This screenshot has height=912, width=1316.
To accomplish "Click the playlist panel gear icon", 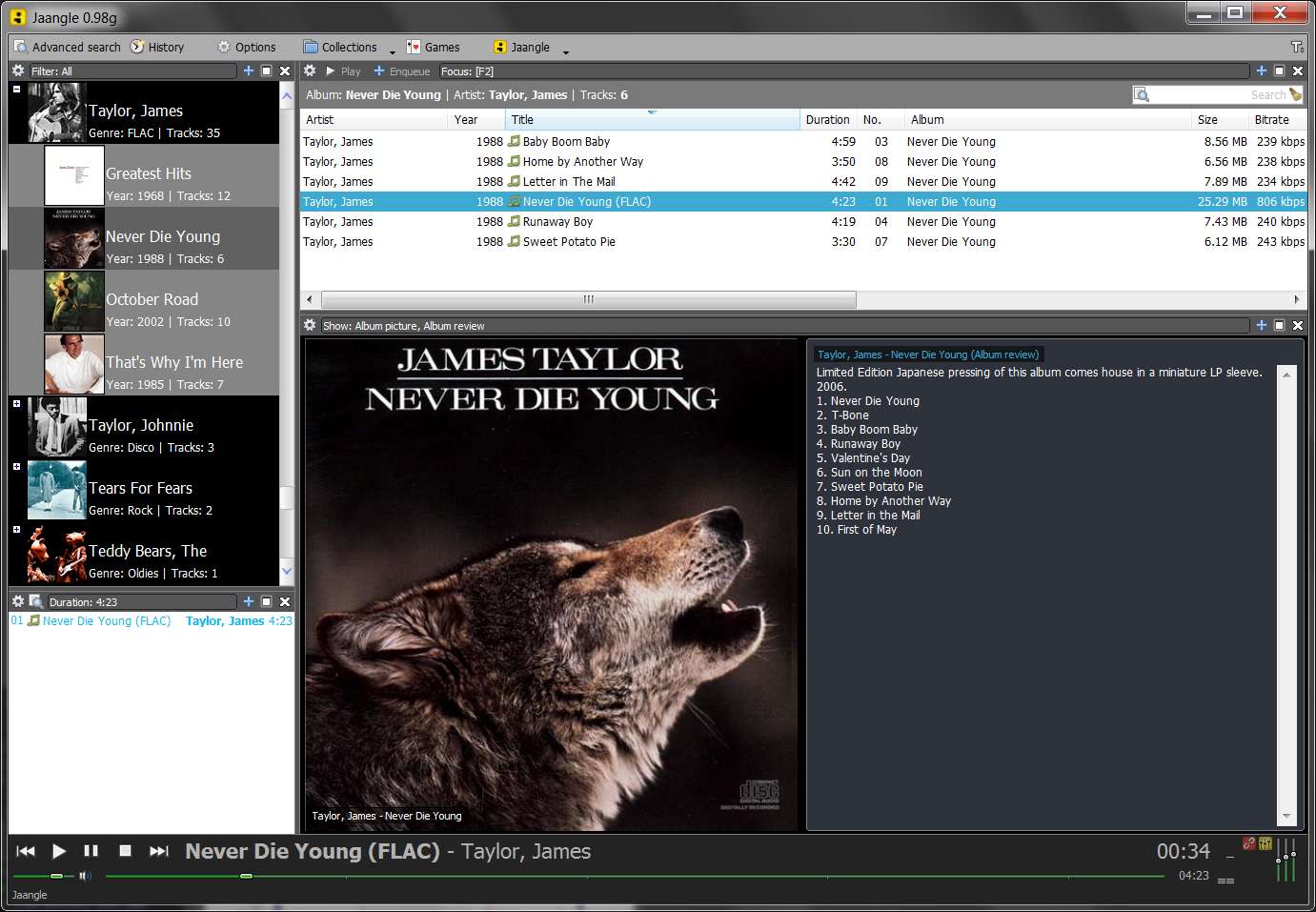I will point(17,601).
